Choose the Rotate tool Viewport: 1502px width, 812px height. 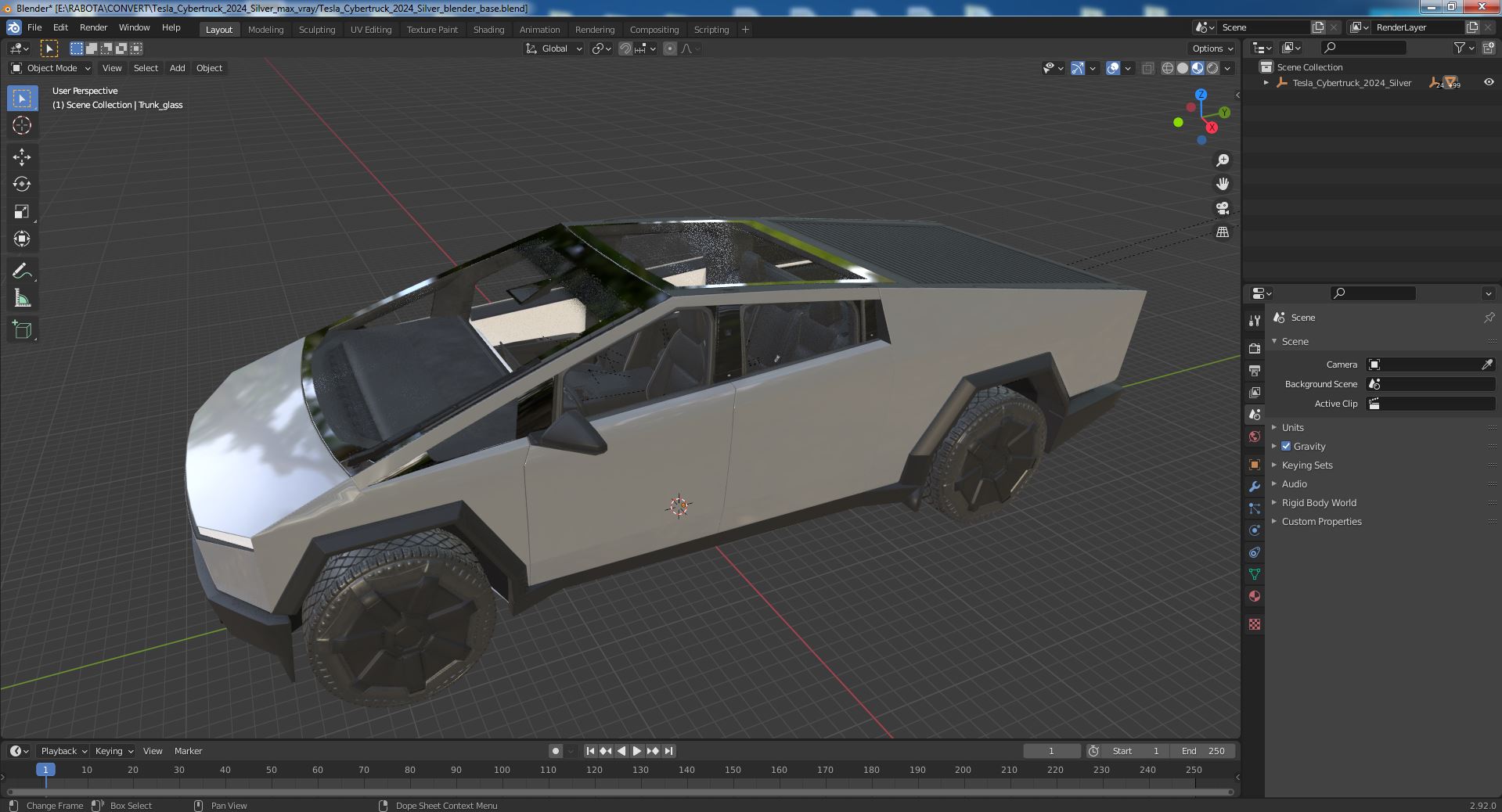[x=22, y=184]
